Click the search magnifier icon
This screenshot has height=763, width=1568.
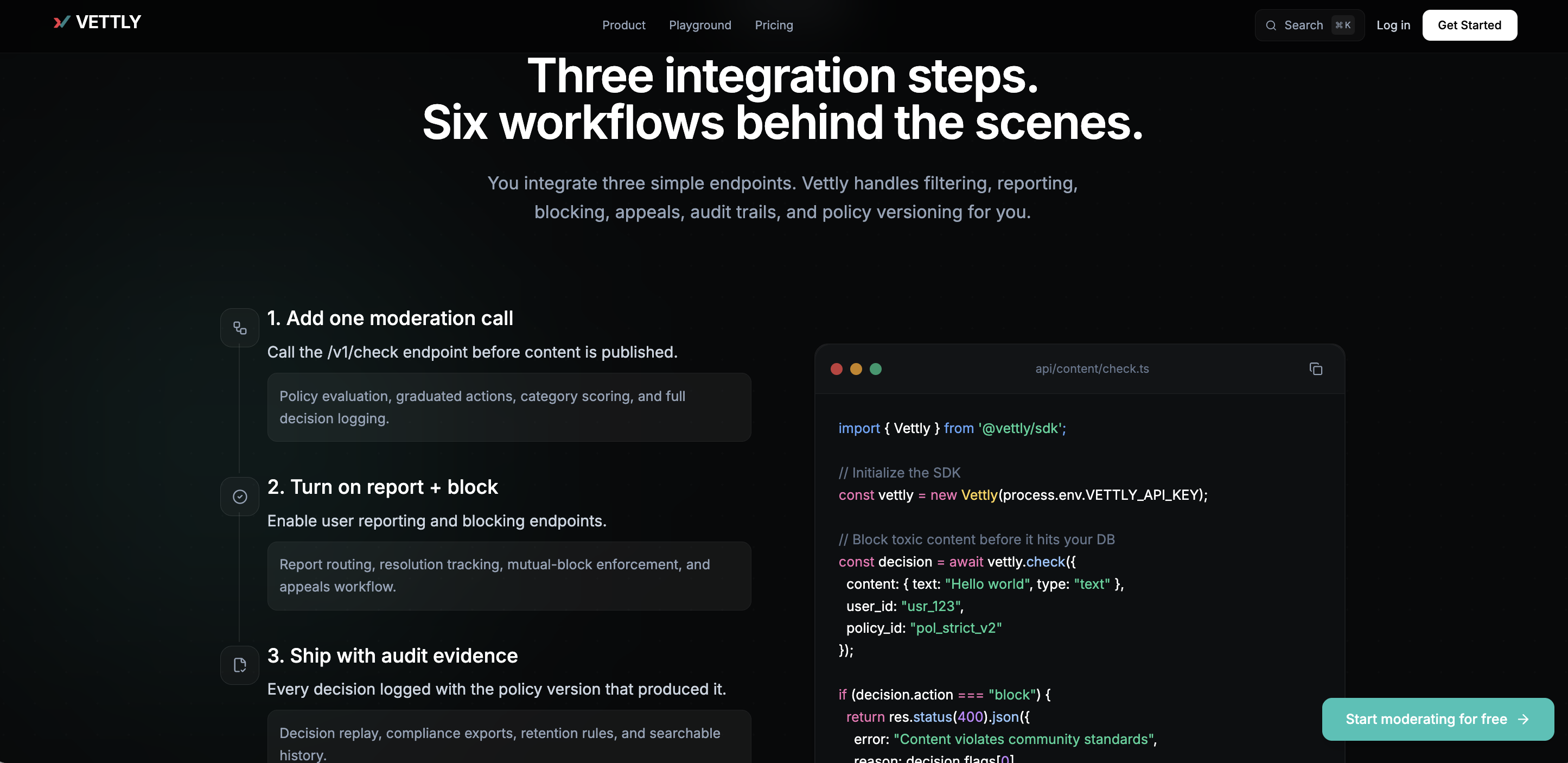point(1271,26)
